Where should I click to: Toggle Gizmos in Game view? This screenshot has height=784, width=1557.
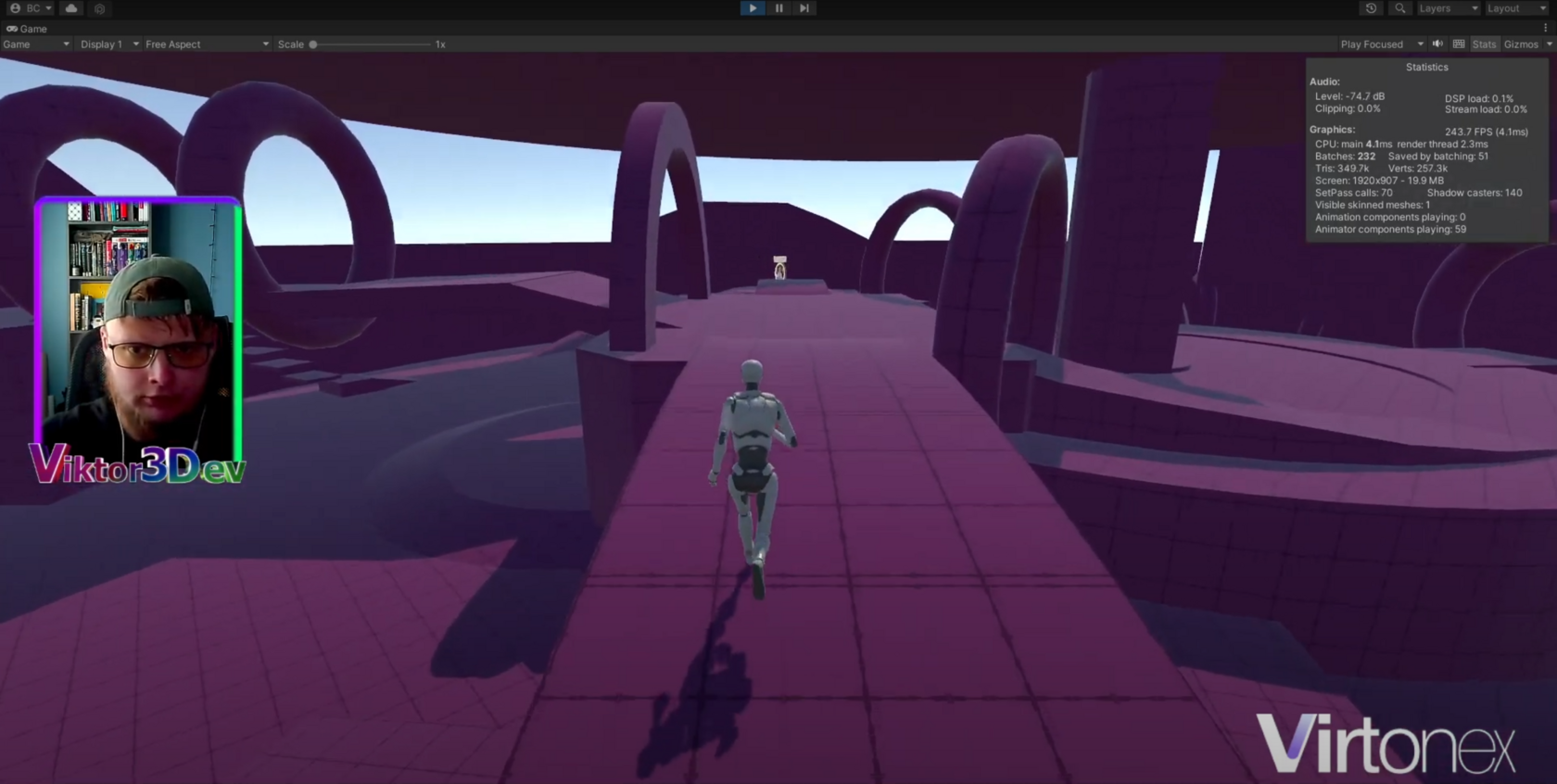(x=1520, y=44)
